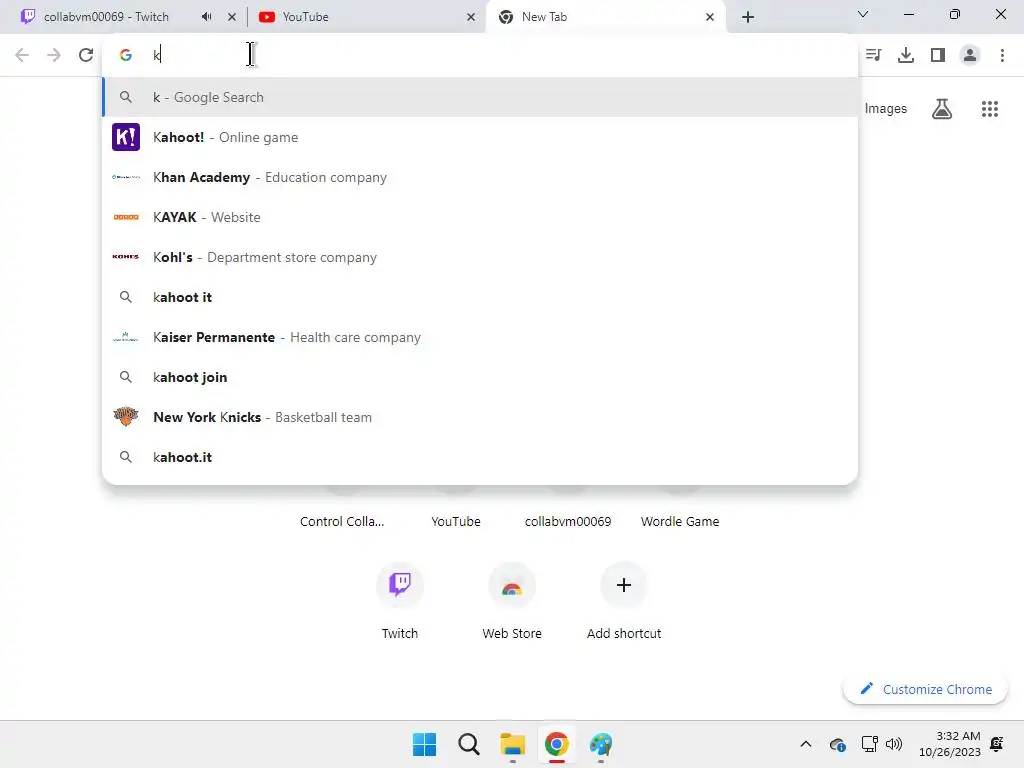Reload the page

[86, 55]
